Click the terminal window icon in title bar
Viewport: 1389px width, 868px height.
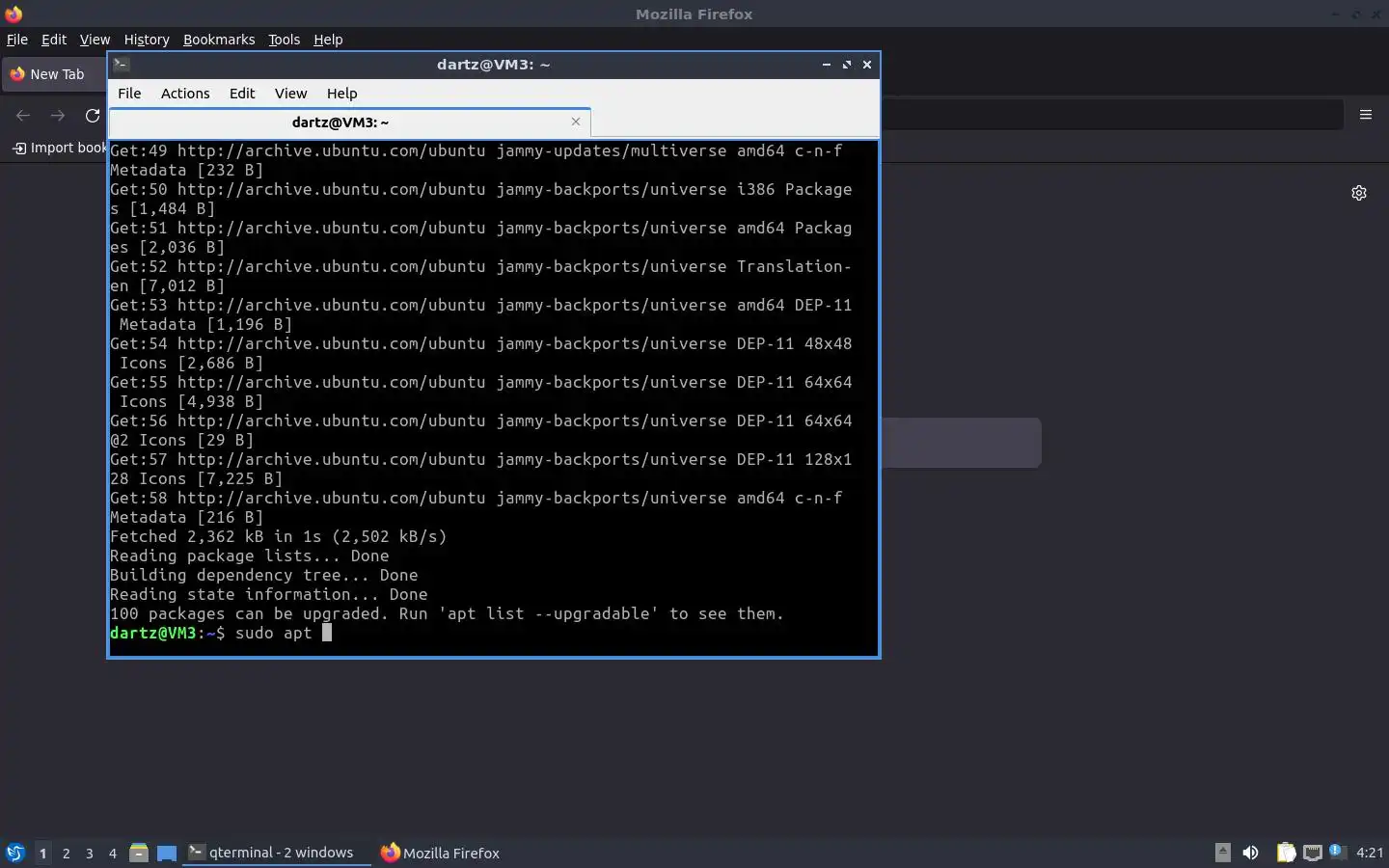pyautogui.click(x=122, y=65)
